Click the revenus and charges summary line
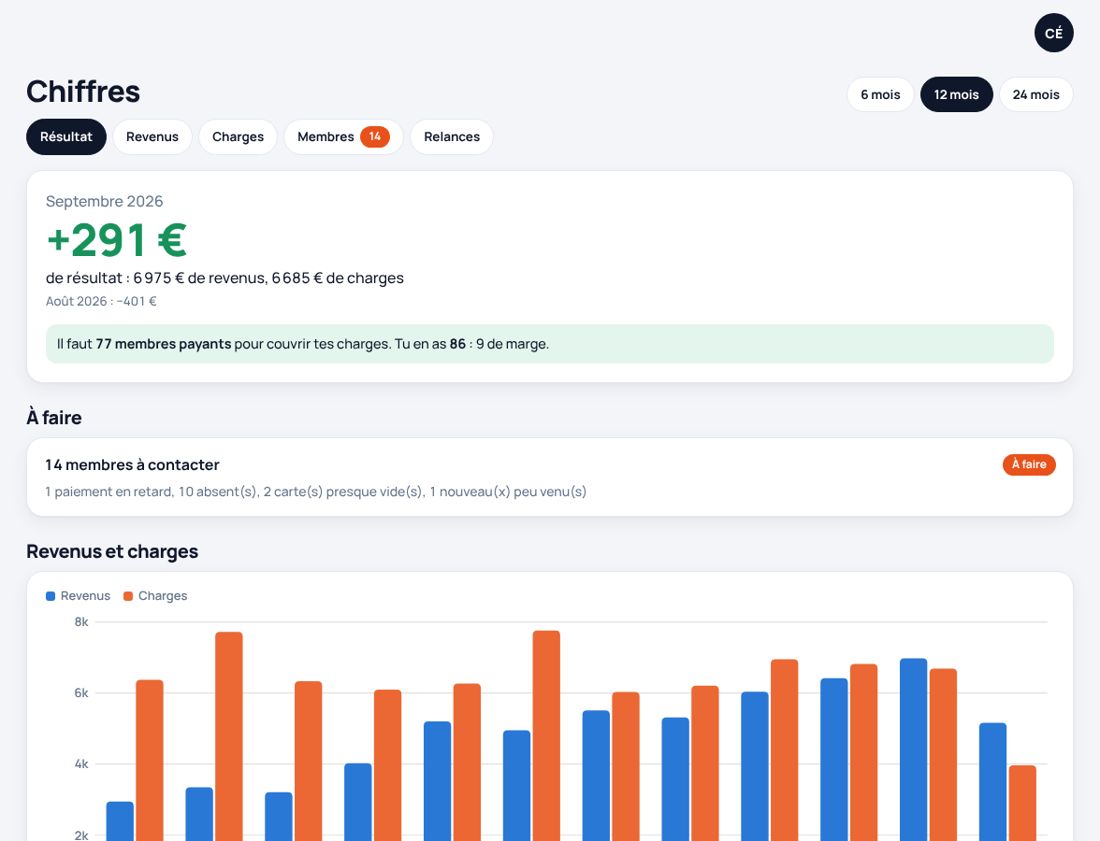This screenshot has width=1100, height=841. point(224,278)
